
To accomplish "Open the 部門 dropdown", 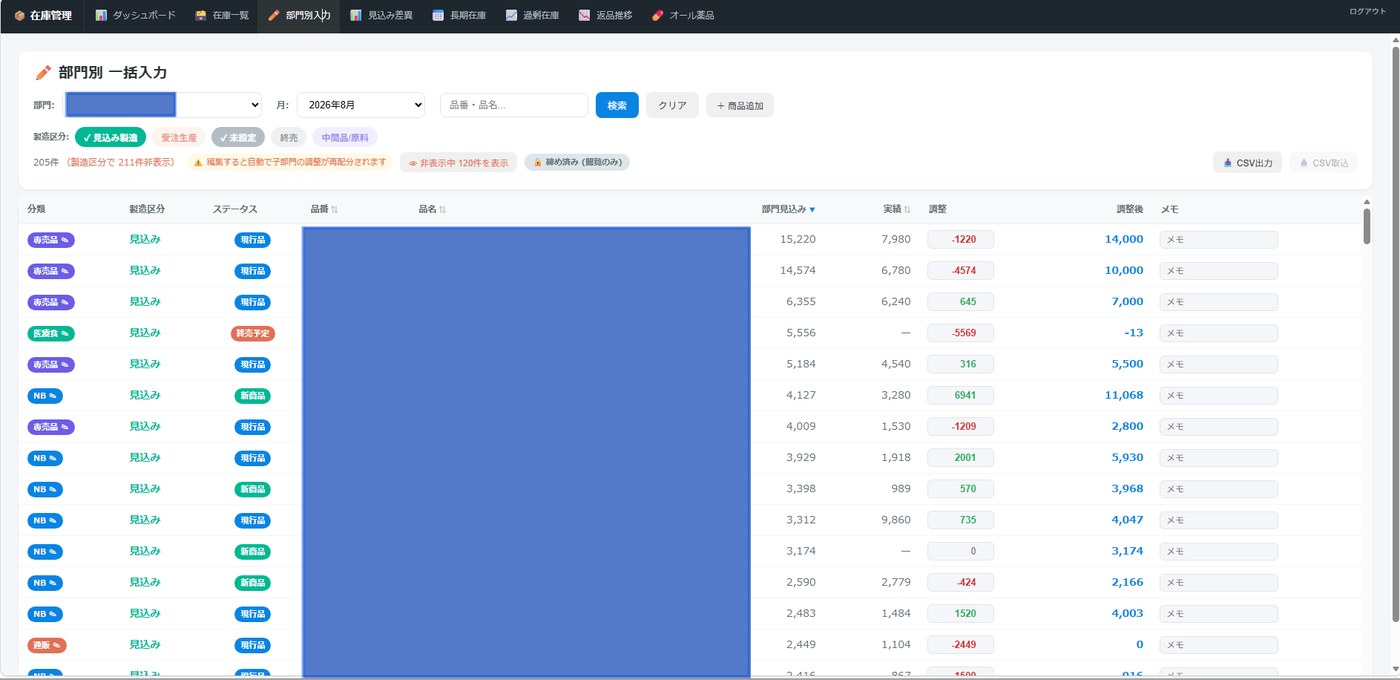I will click(163, 104).
